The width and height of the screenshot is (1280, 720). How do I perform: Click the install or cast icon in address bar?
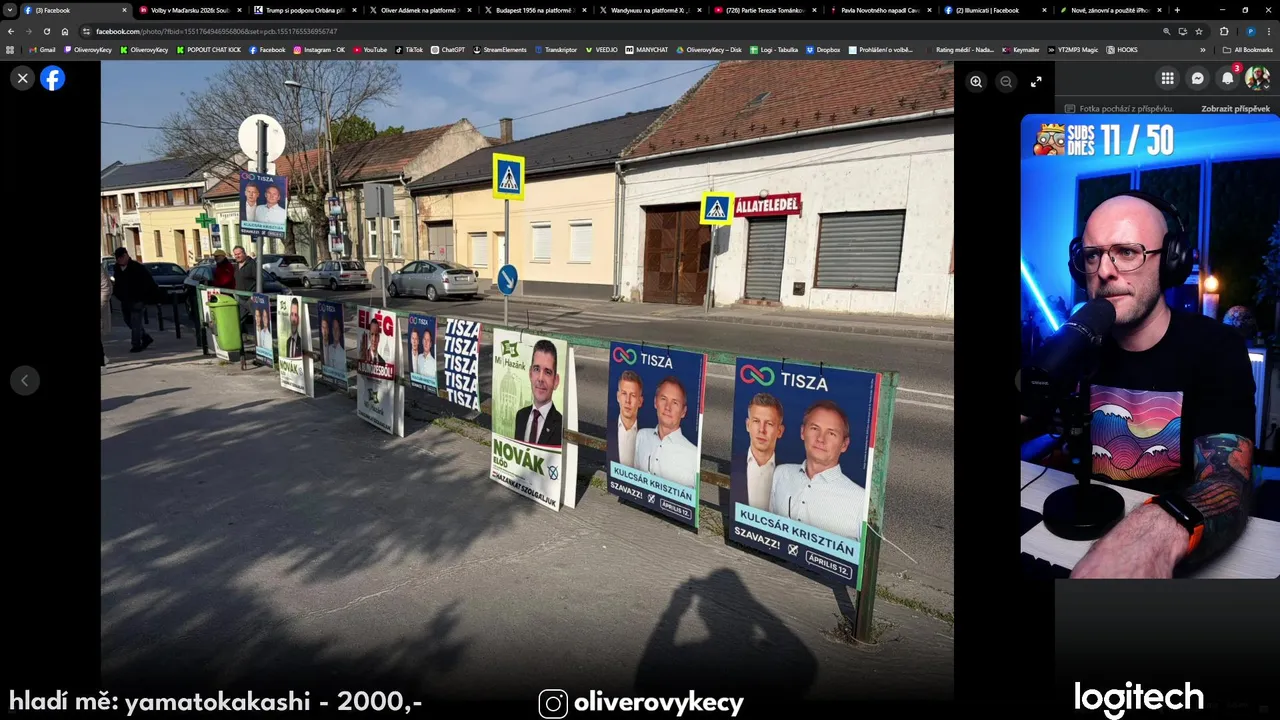tap(1183, 31)
